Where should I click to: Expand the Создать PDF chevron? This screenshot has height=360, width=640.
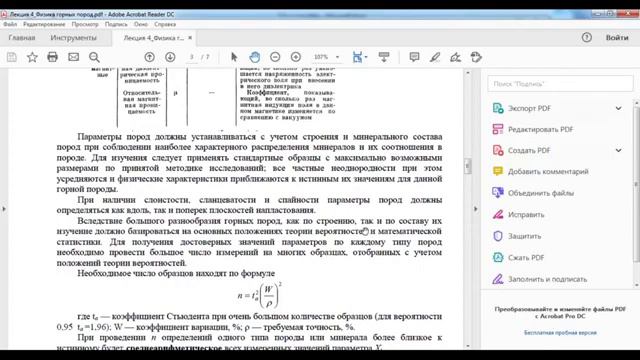pos(619,151)
